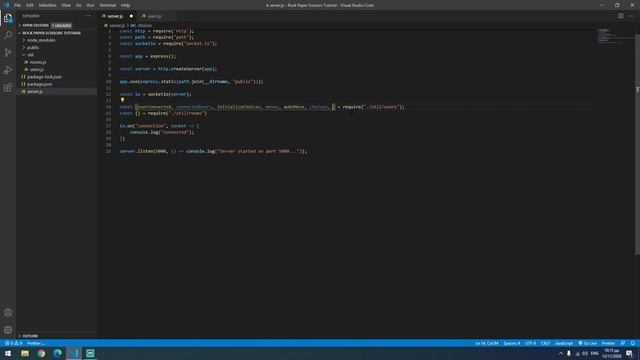
Task: Open the Terminal menu
Action: 108,5
